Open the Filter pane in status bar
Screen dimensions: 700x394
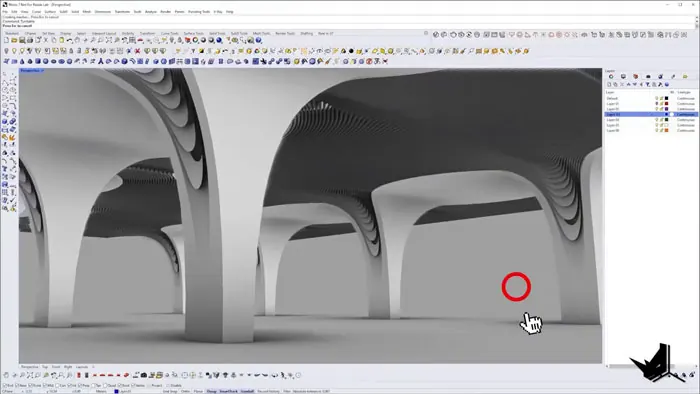(x=286, y=391)
